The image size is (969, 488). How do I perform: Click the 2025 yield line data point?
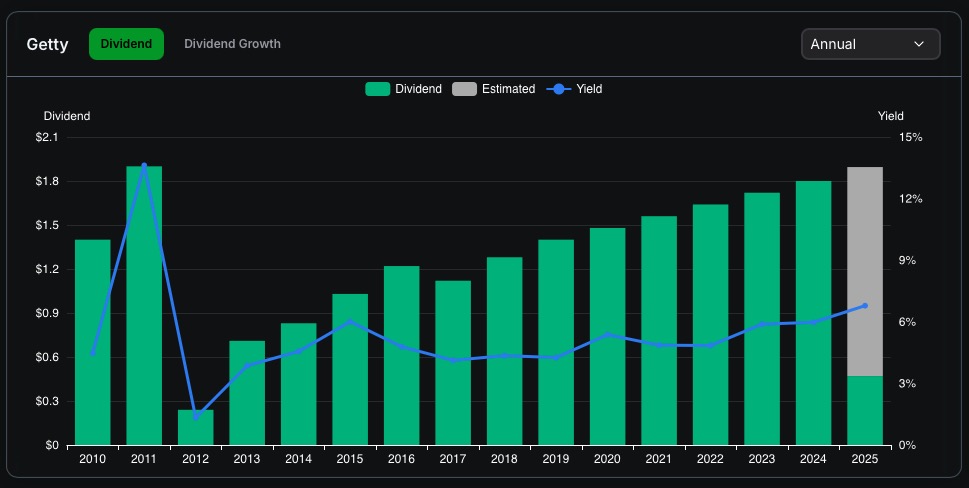click(865, 306)
